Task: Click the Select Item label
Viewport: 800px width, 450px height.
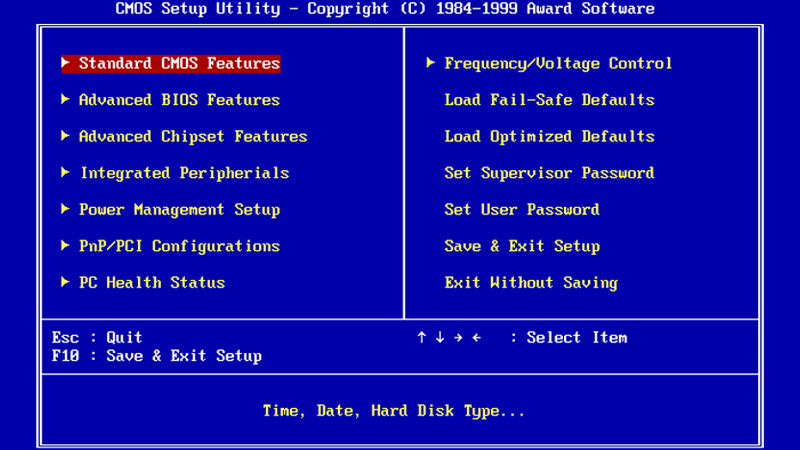Action: click(x=576, y=338)
